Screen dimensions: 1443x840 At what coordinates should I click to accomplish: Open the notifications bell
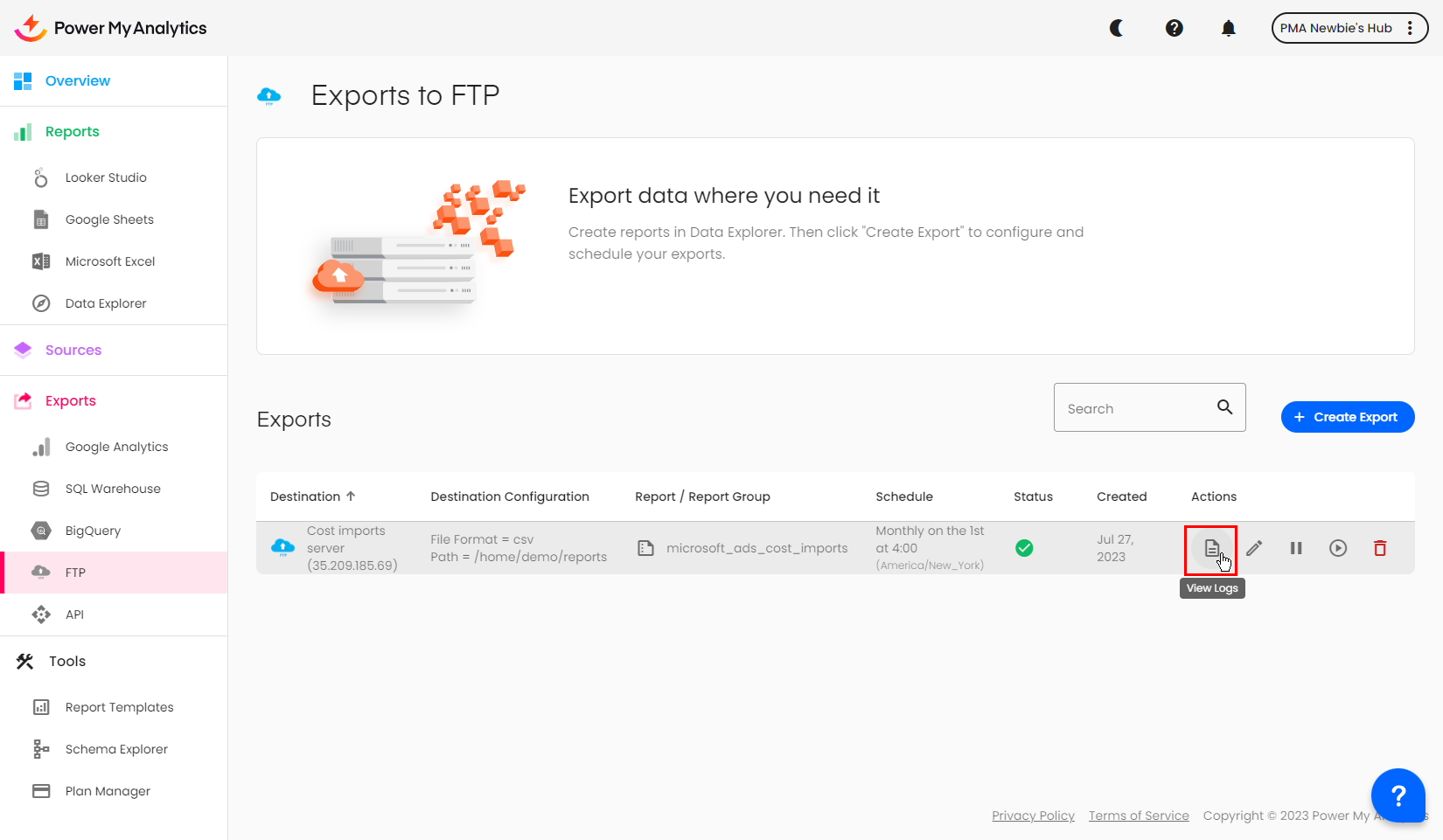tap(1229, 28)
